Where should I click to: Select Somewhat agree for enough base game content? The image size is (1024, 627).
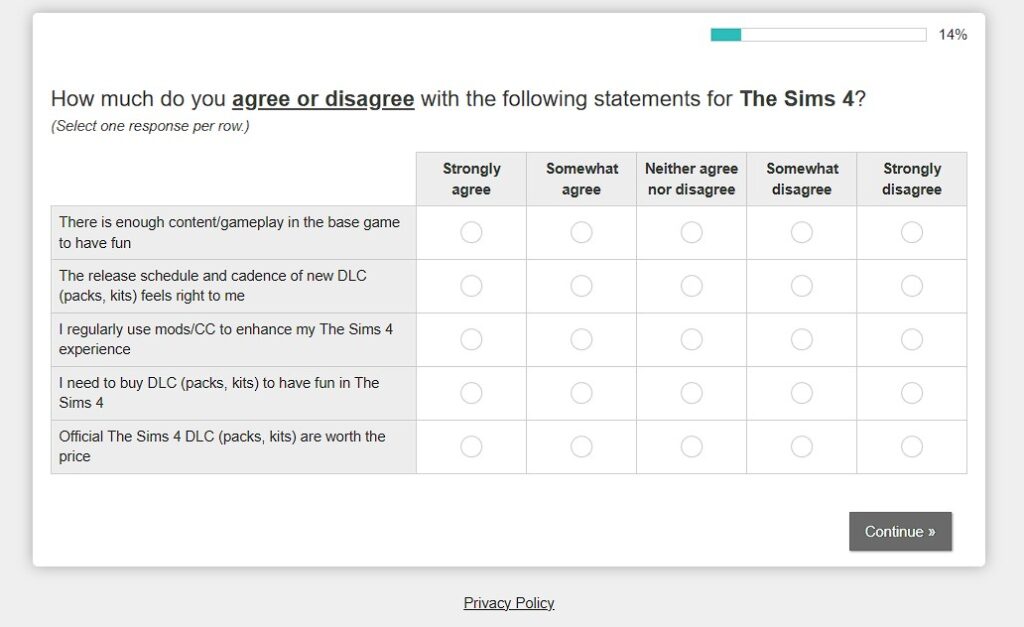581,233
